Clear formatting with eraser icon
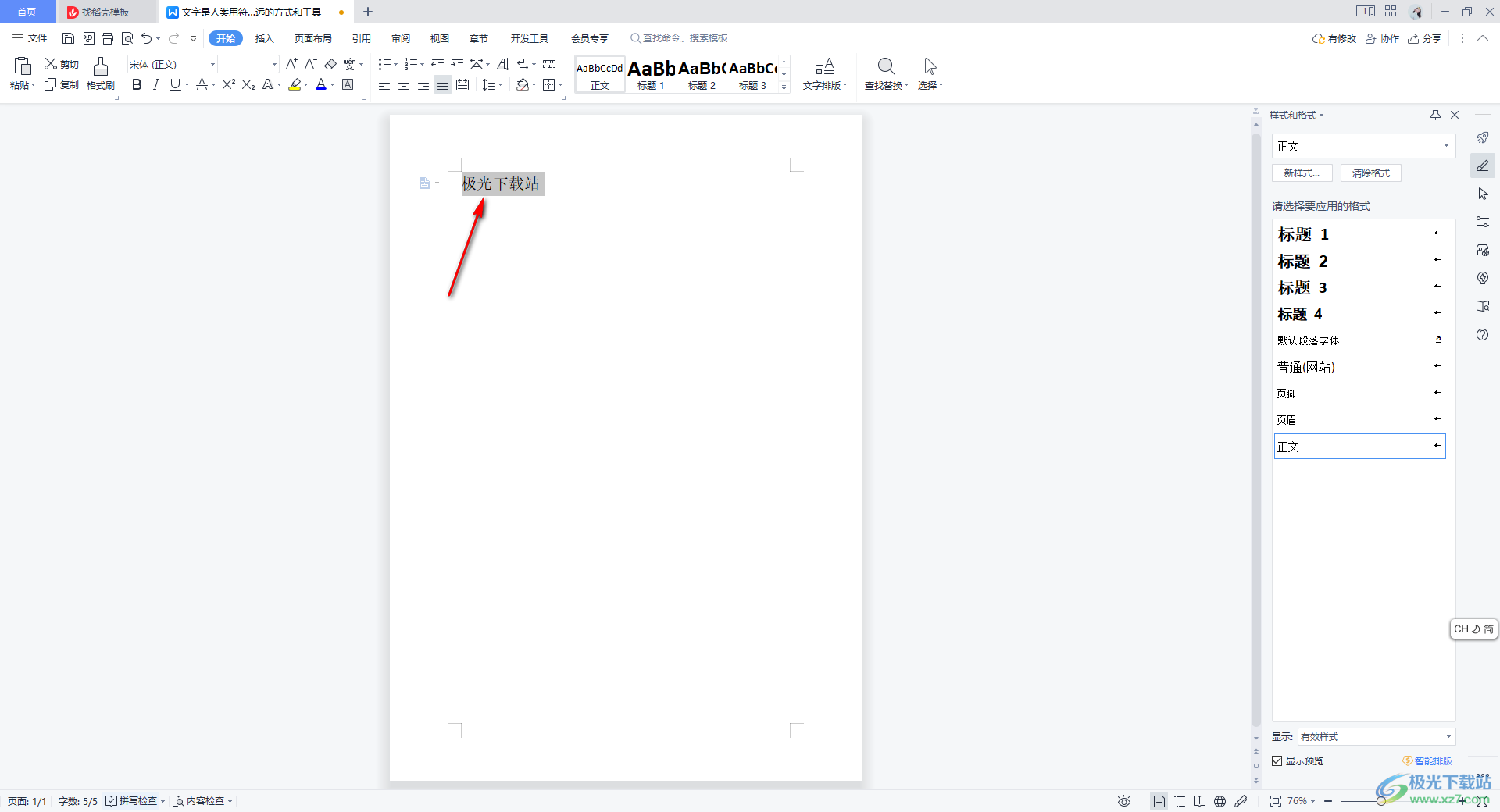This screenshot has height=812, width=1500. click(330, 64)
